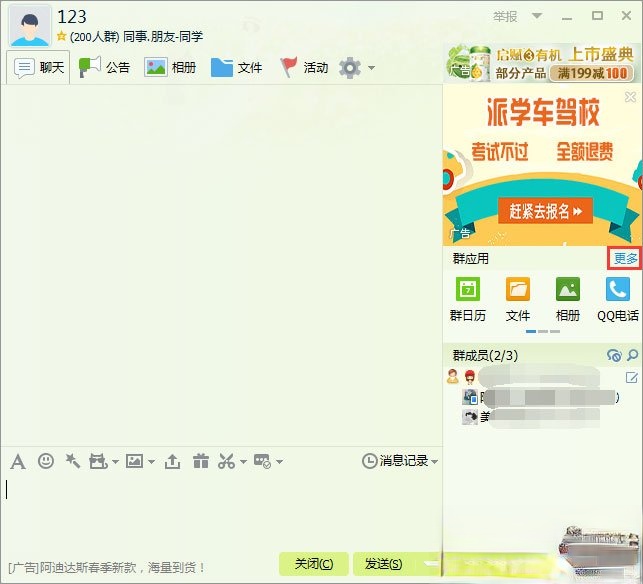Click the member visibility filter icon
Viewport: 643px width, 584px height.
click(614, 355)
